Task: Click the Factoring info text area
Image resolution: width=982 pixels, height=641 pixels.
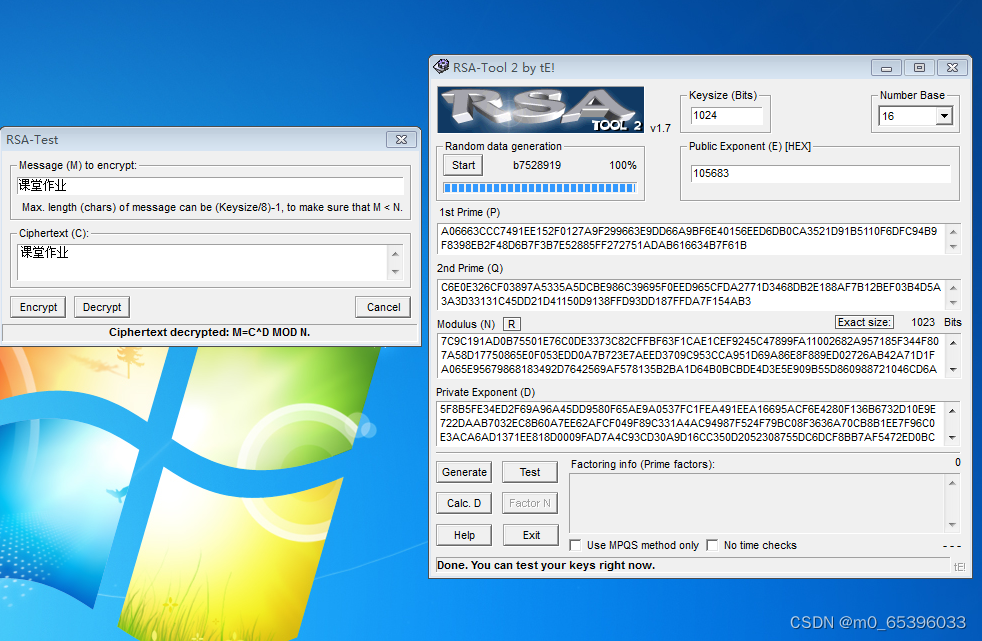Action: point(757,503)
